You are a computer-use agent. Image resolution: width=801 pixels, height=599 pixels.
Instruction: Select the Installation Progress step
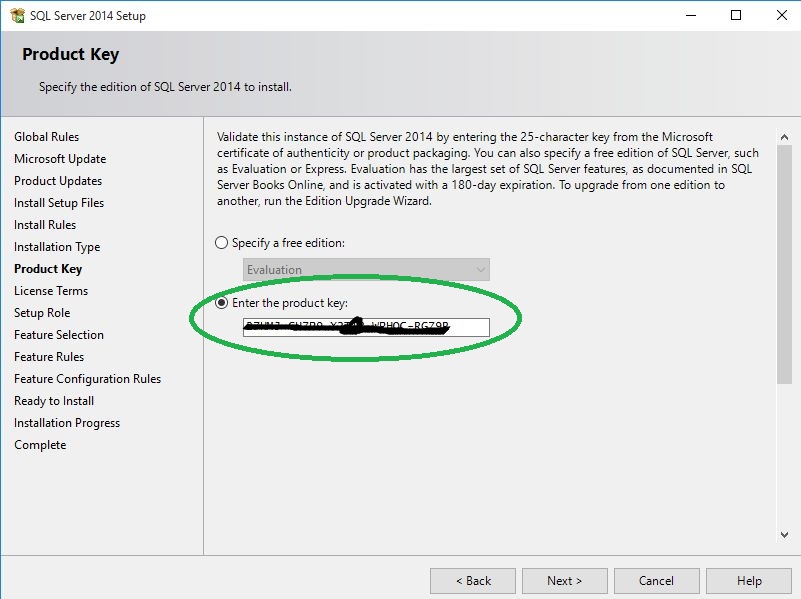point(67,423)
